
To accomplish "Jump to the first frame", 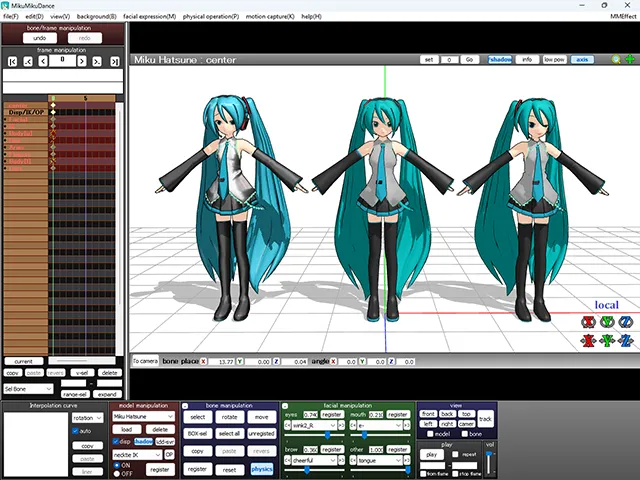I will point(13,61).
